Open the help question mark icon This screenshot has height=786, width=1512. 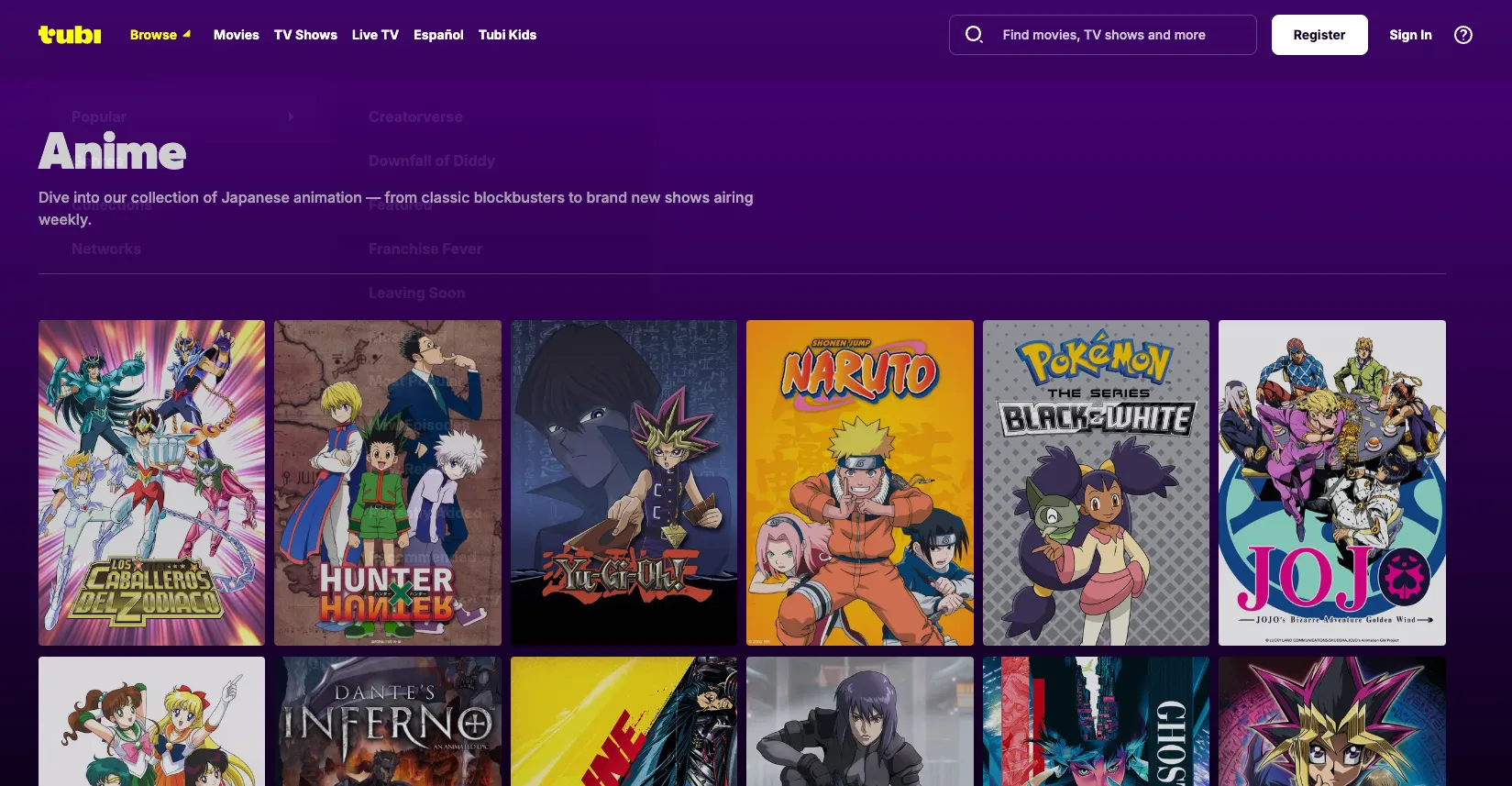coord(1463,35)
